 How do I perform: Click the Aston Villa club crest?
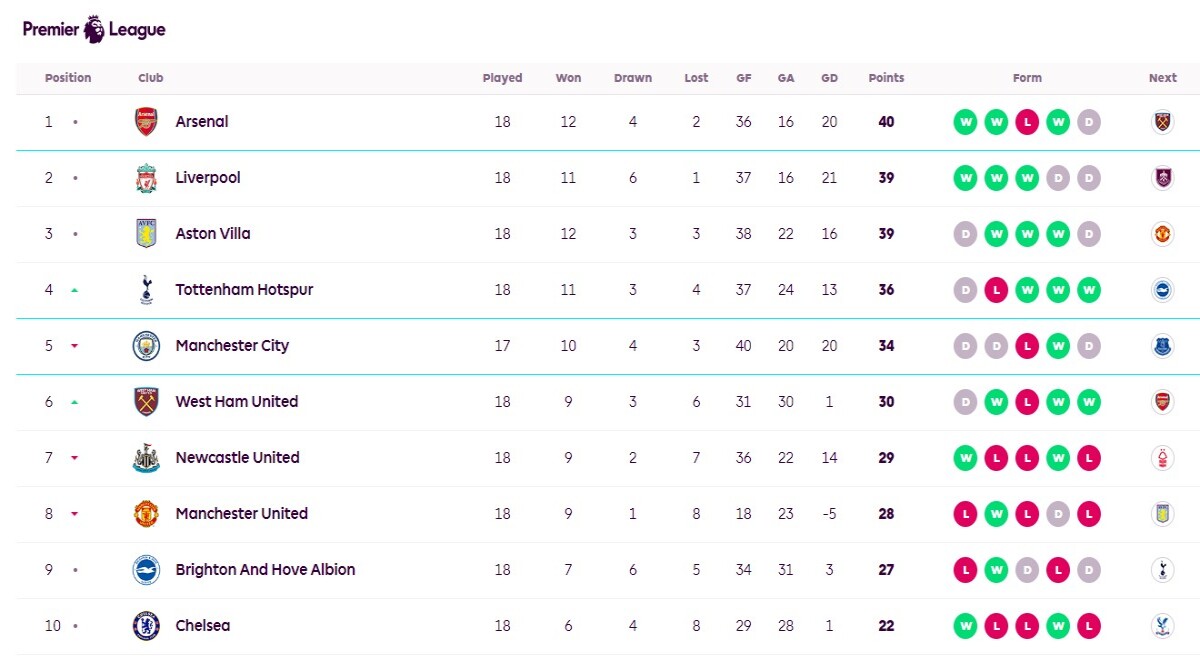146,234
